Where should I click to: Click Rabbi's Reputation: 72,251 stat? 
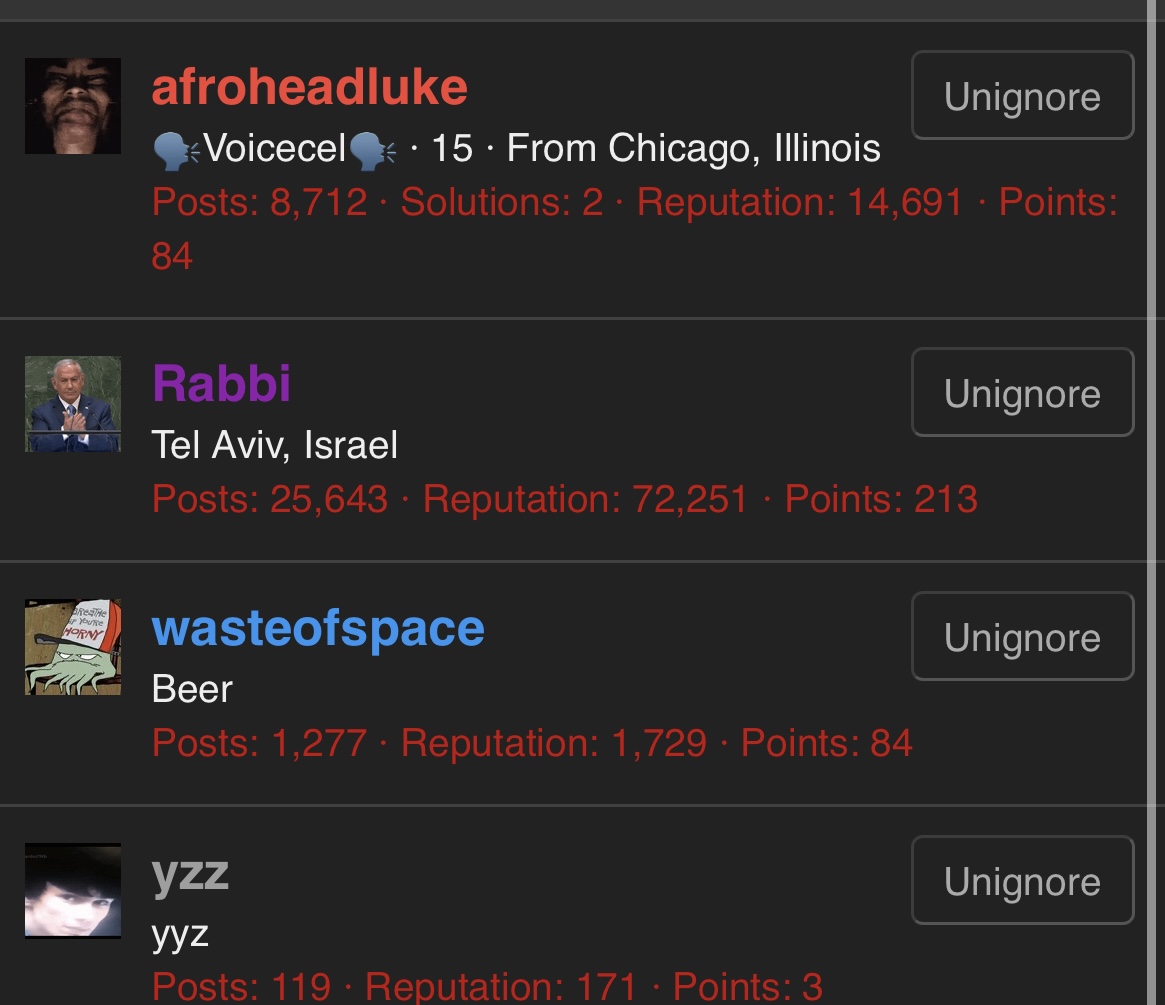585,498
